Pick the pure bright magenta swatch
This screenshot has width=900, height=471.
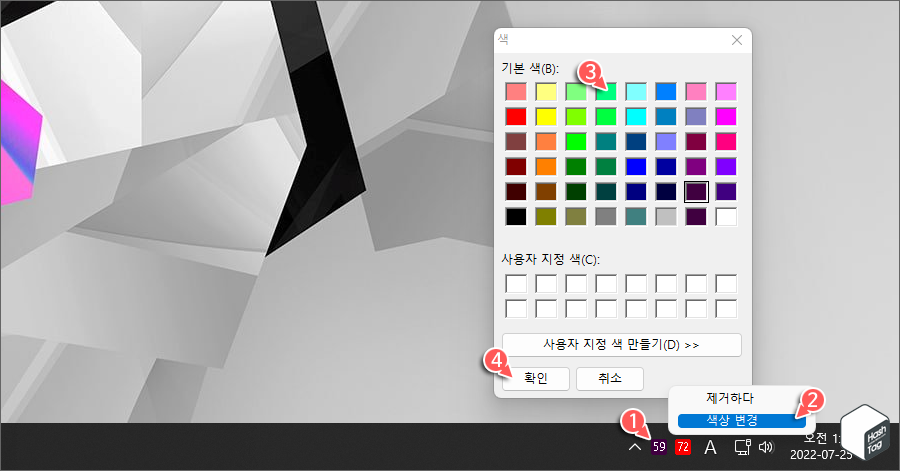pyautogui.click(x=726, y=117)
